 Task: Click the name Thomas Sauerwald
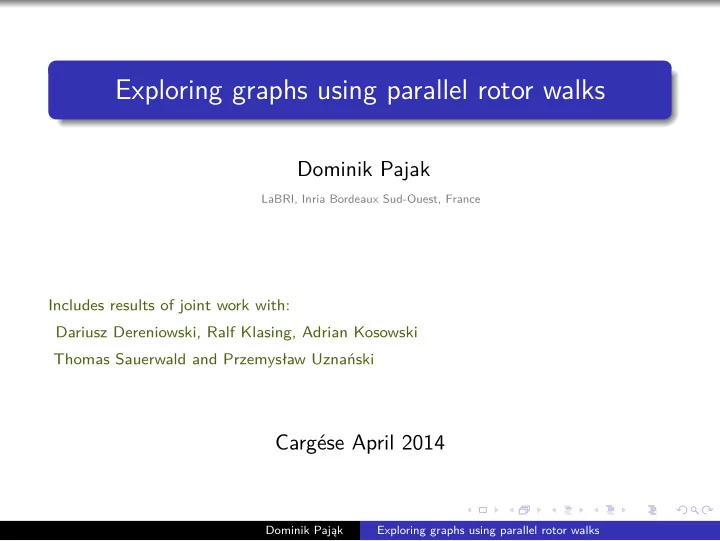coord(120,359)
